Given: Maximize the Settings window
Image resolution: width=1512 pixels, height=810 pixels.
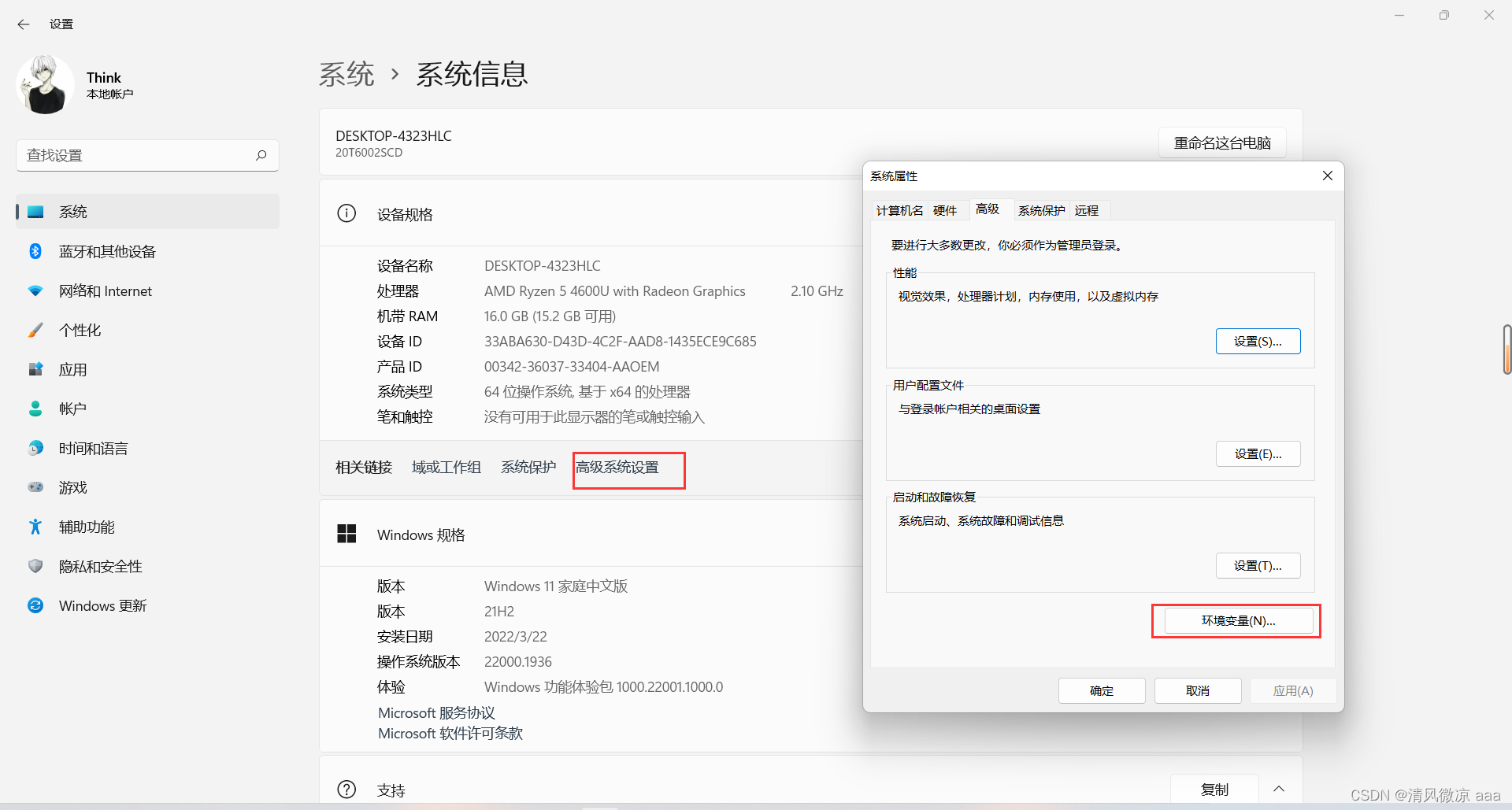Looking at the screenshot, I should point(1443,15).
